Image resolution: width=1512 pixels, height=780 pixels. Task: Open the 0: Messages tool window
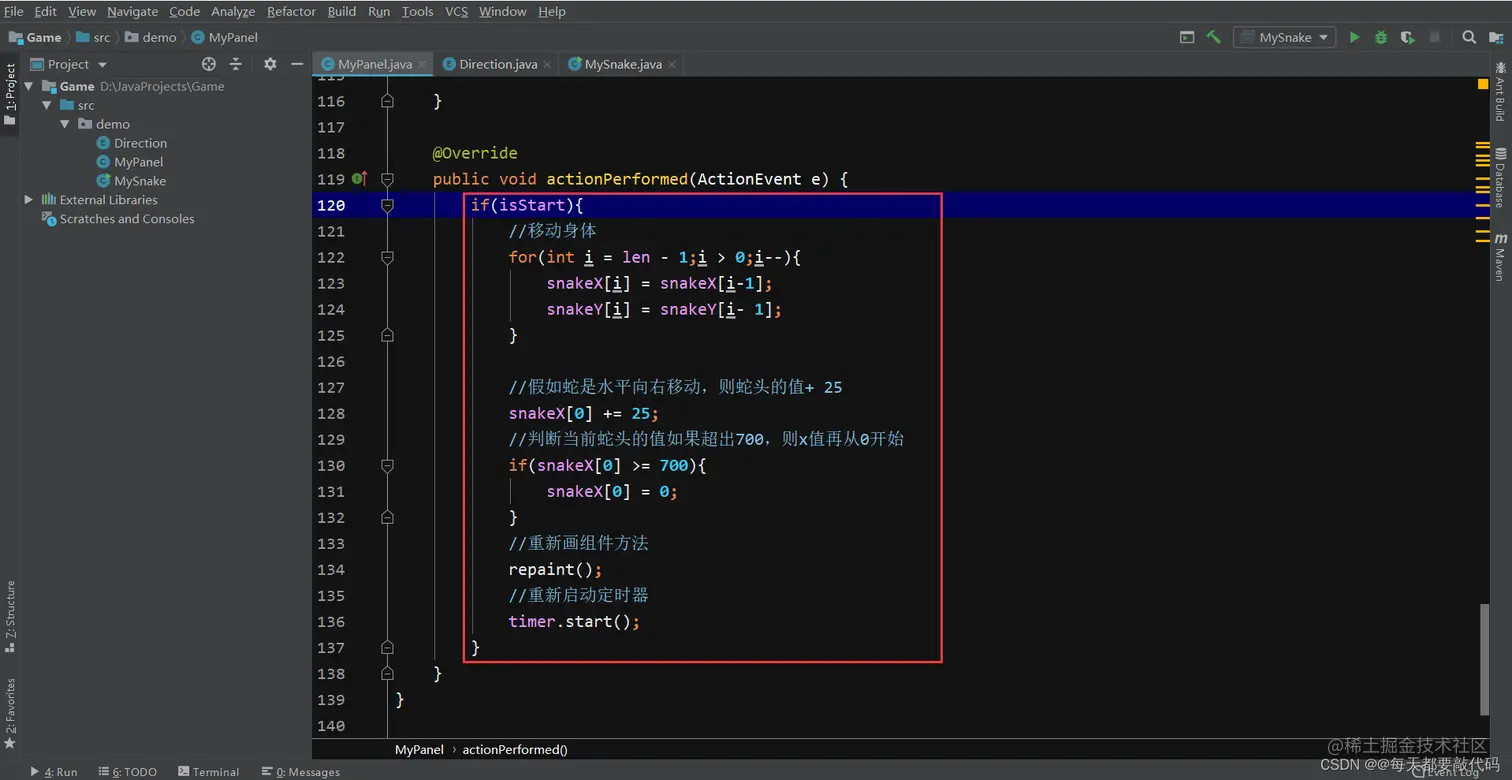[301, 772]
